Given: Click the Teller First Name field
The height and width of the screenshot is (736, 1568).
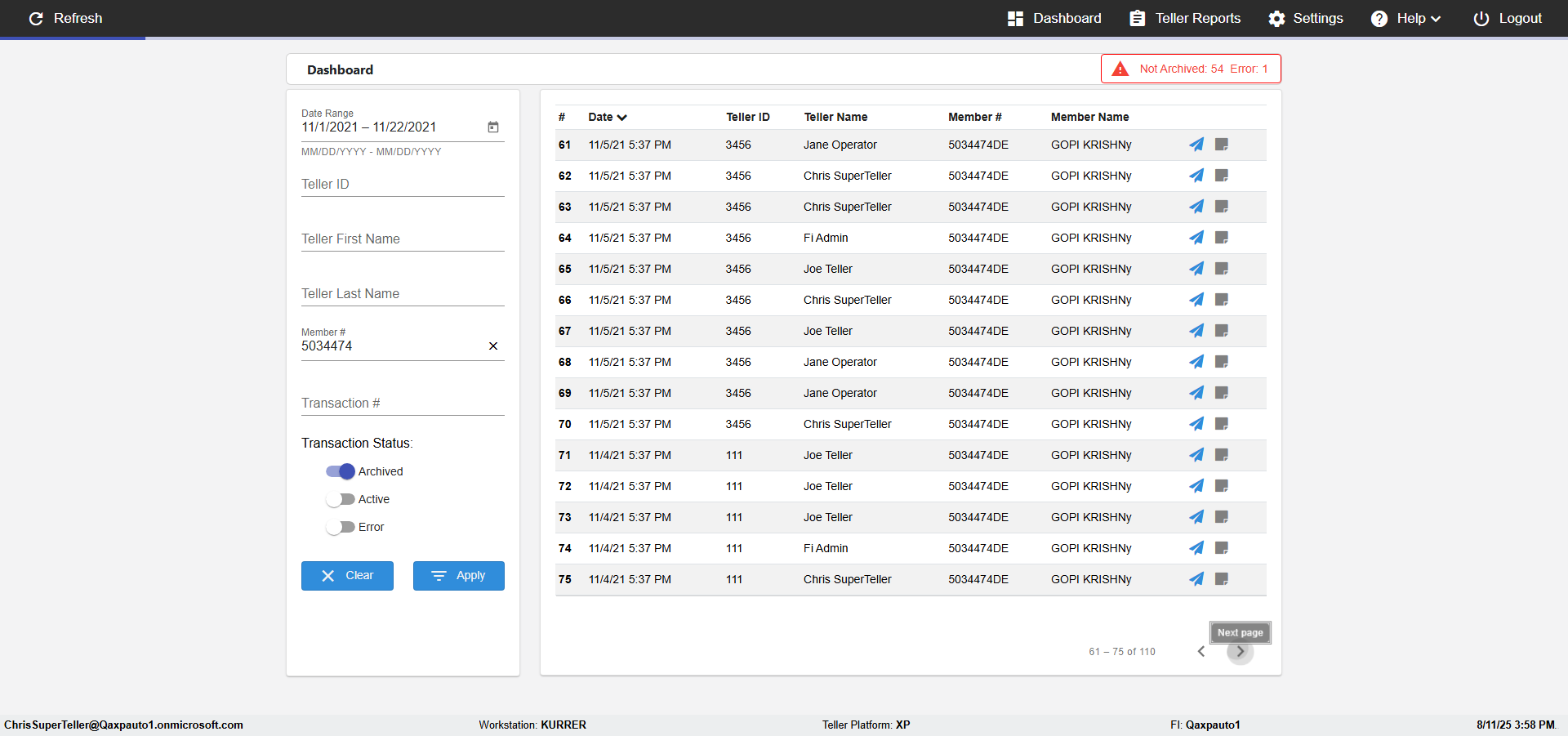Looking at the screenshot, I should pyautogui.click(x=403, y=239).
